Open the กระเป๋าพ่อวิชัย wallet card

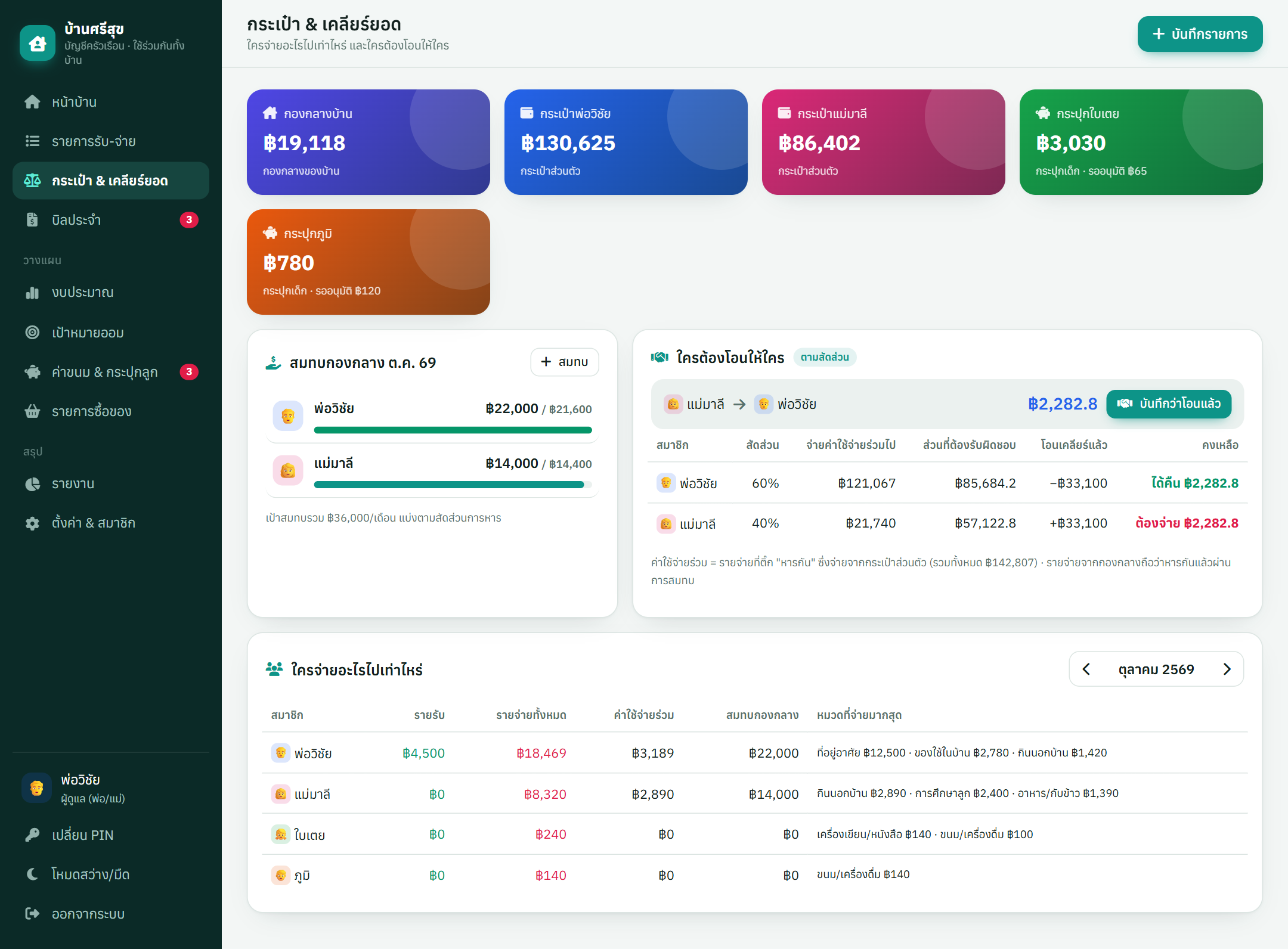[626, 142]
